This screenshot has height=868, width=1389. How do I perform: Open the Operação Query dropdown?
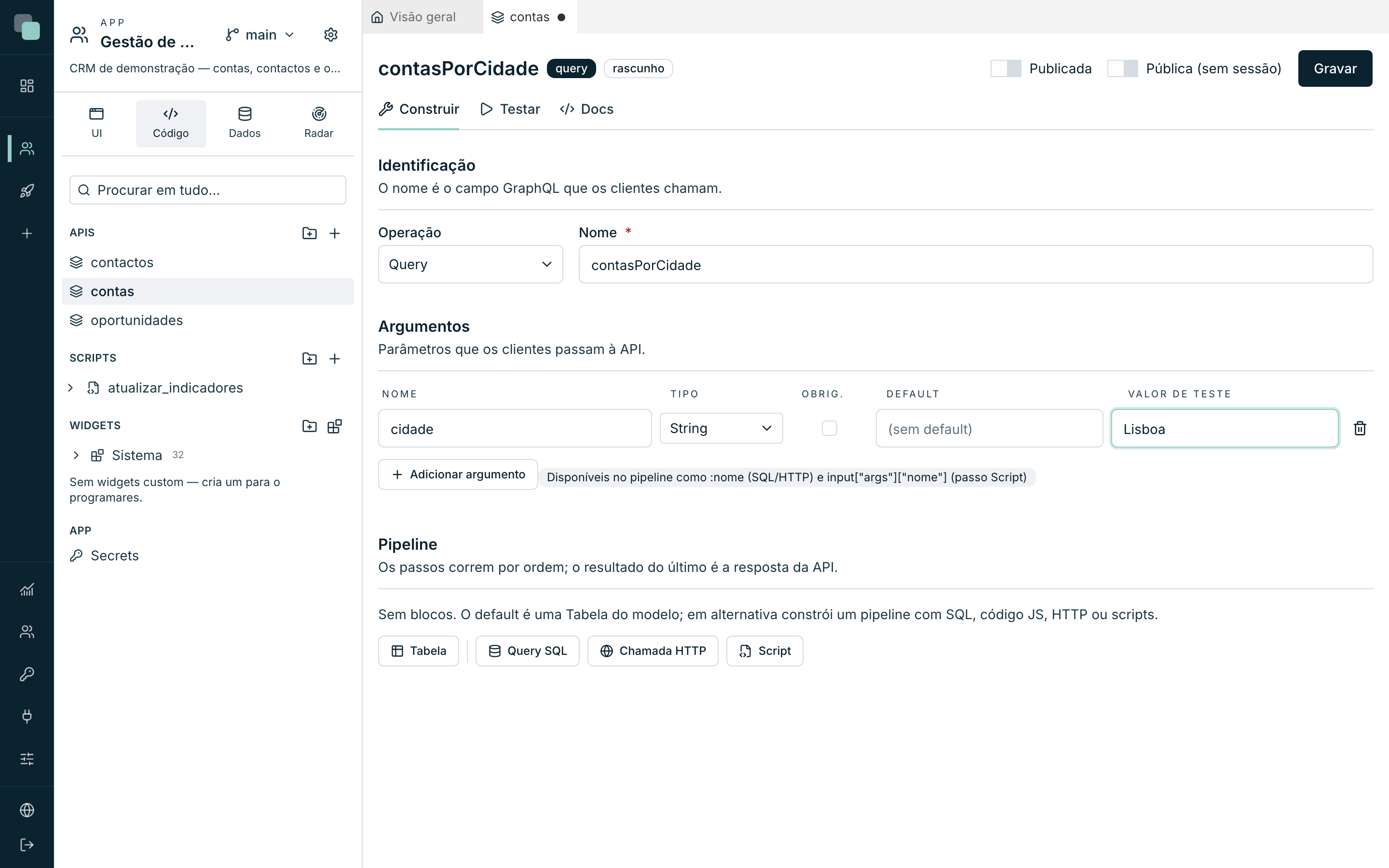coord(470,264)
